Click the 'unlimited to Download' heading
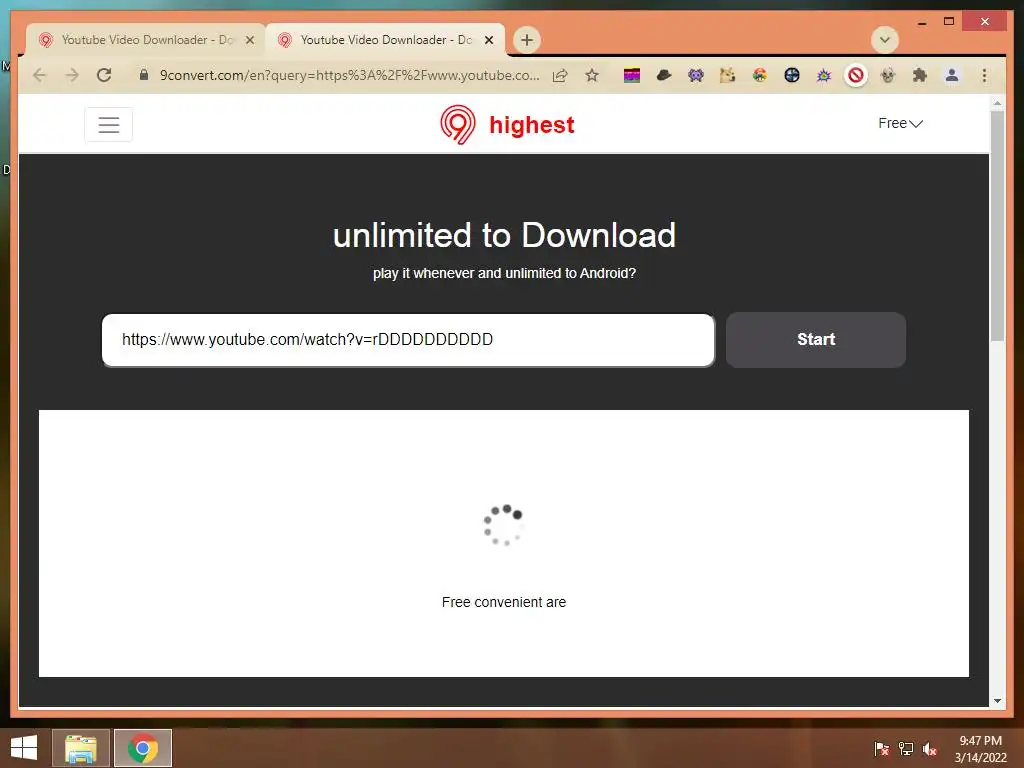This screenshot has height=768, width=1024. coord(504,235)
